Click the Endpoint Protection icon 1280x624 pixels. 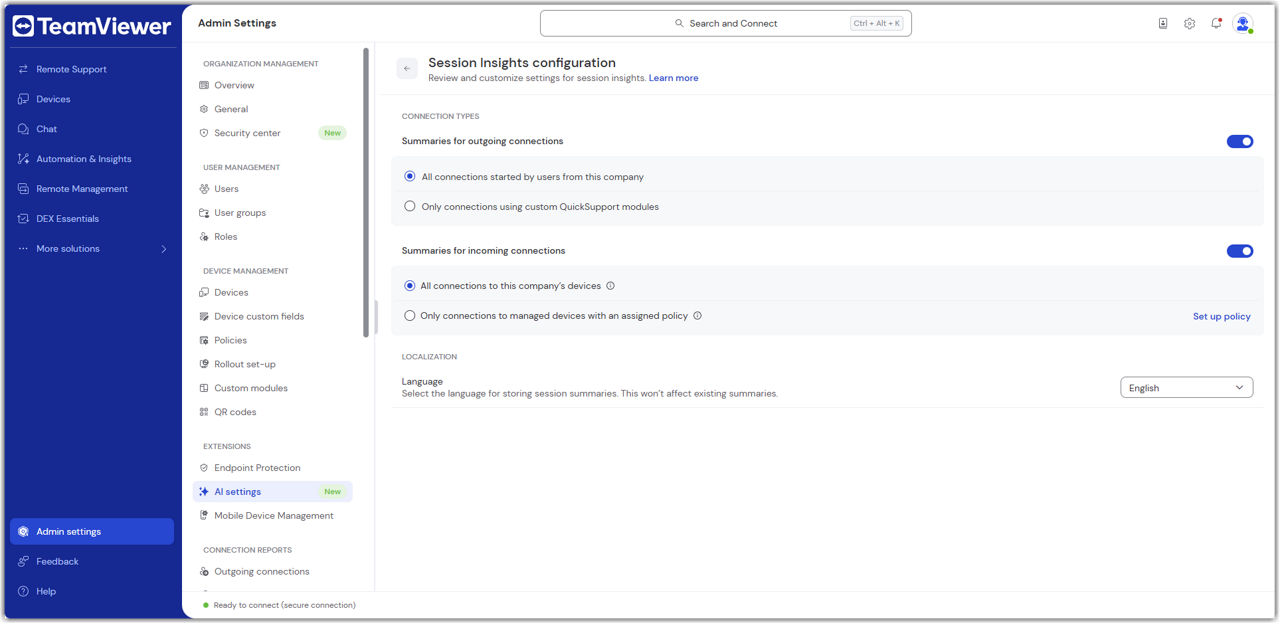point(204,468)
